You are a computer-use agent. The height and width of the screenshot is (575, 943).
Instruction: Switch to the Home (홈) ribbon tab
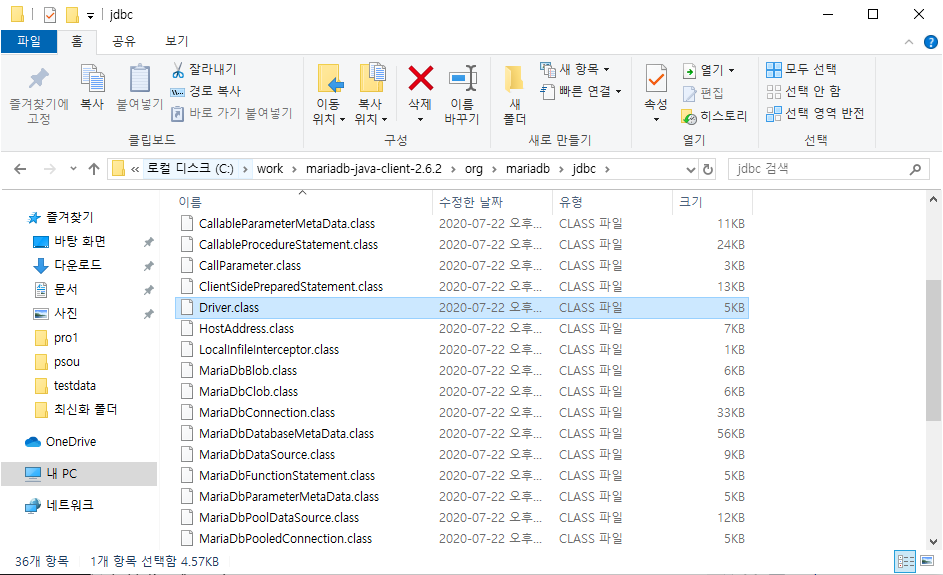(77, 41)
